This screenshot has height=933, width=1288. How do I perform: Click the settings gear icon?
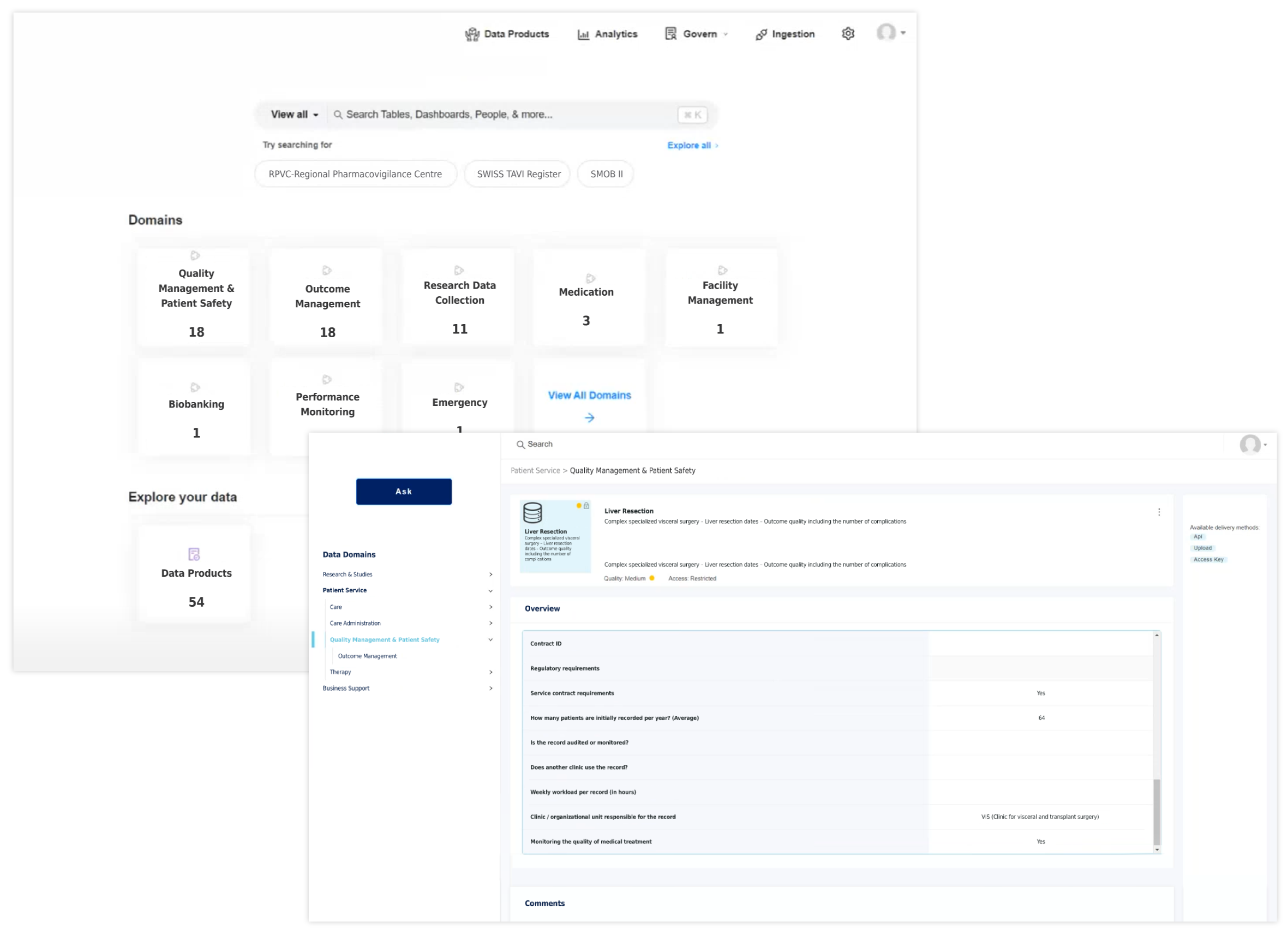coord(847,33)
